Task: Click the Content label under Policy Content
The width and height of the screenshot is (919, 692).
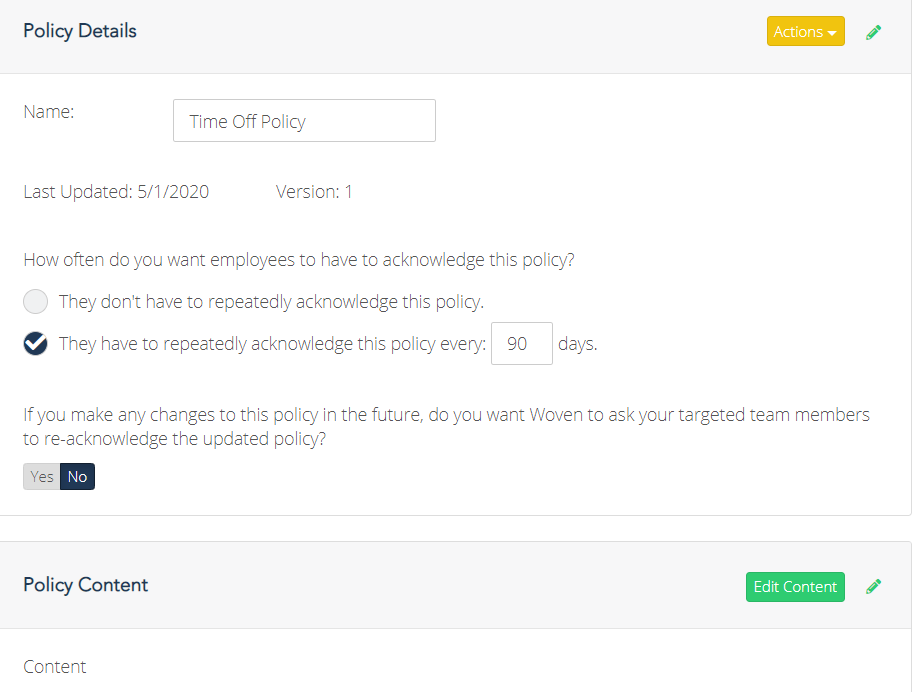Action: tap(55, 667)
